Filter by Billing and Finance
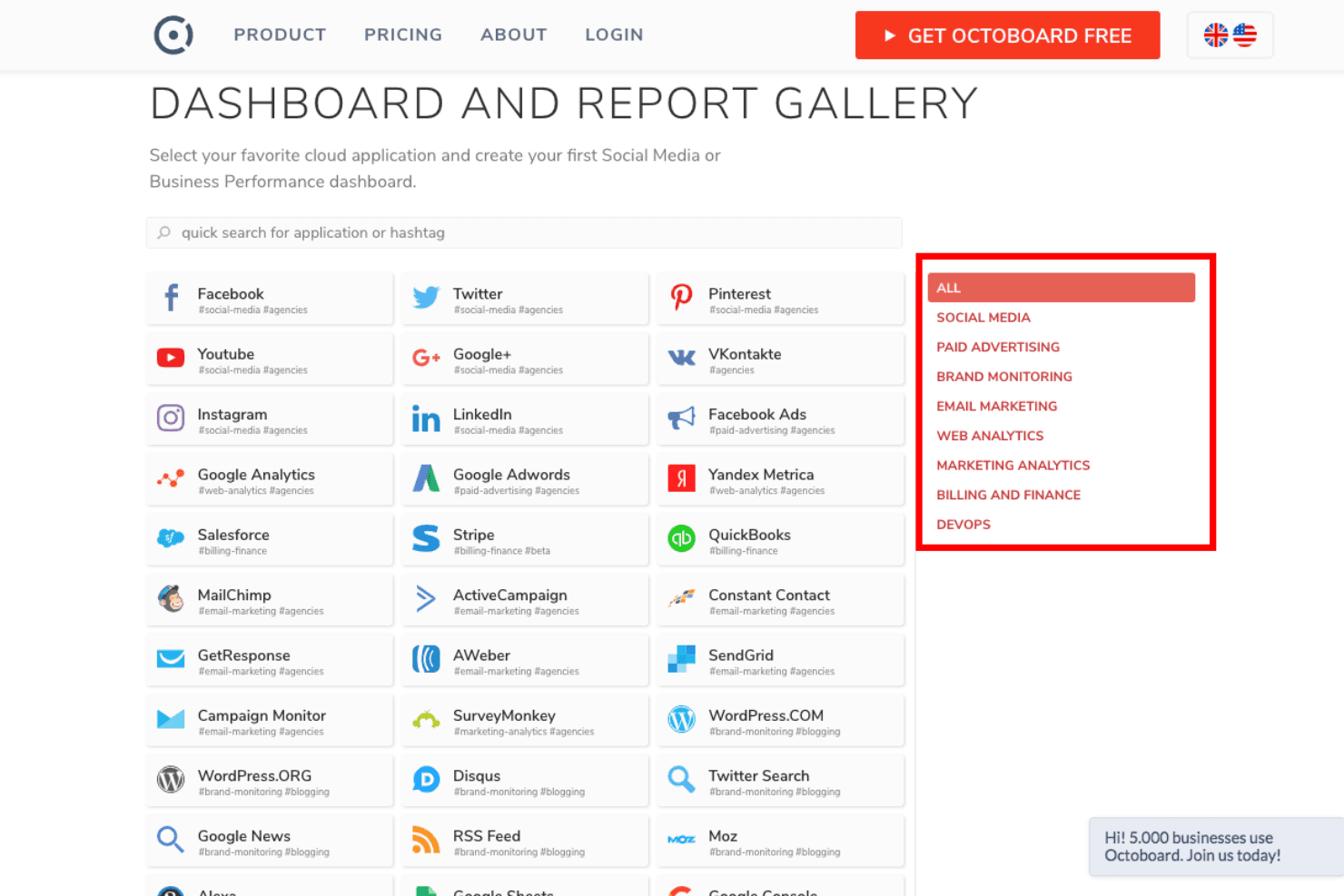The width and height of the screenshot is (1344, 896). point(1009,495)
